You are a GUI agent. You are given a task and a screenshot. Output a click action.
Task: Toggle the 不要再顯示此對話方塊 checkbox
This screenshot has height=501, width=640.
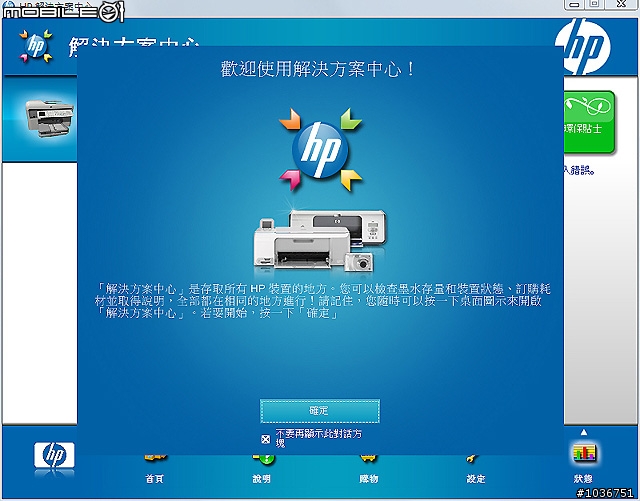click(x=265, y=439)
